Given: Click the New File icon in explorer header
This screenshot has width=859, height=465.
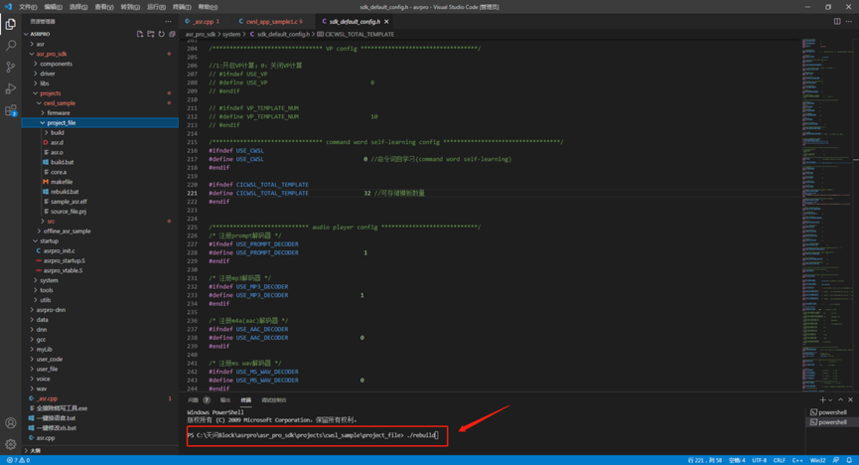Looking at the screenshot, I should (140, 34).
